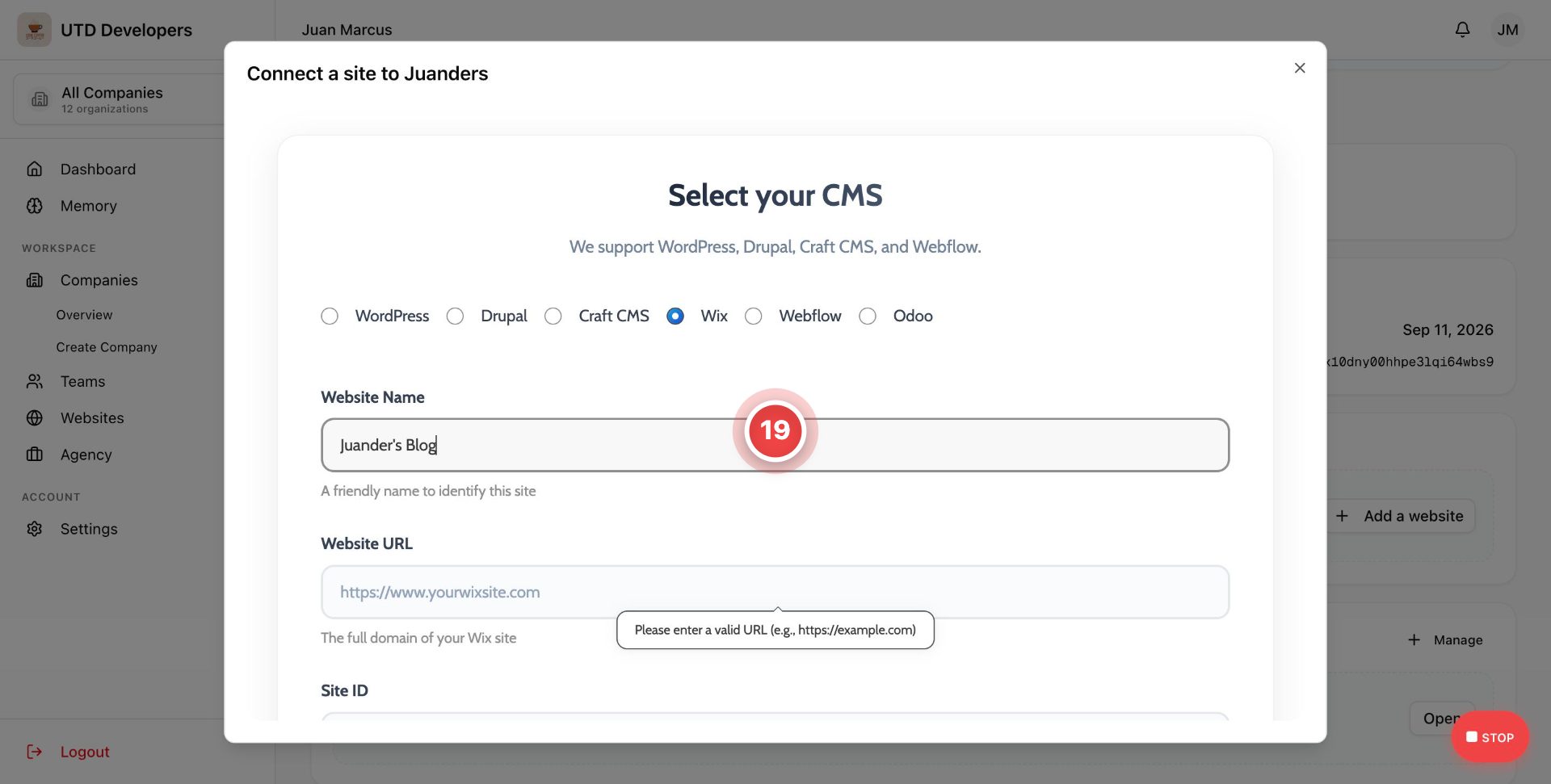
Task: Select the WordPress radio button
Action: click(330, 316)
